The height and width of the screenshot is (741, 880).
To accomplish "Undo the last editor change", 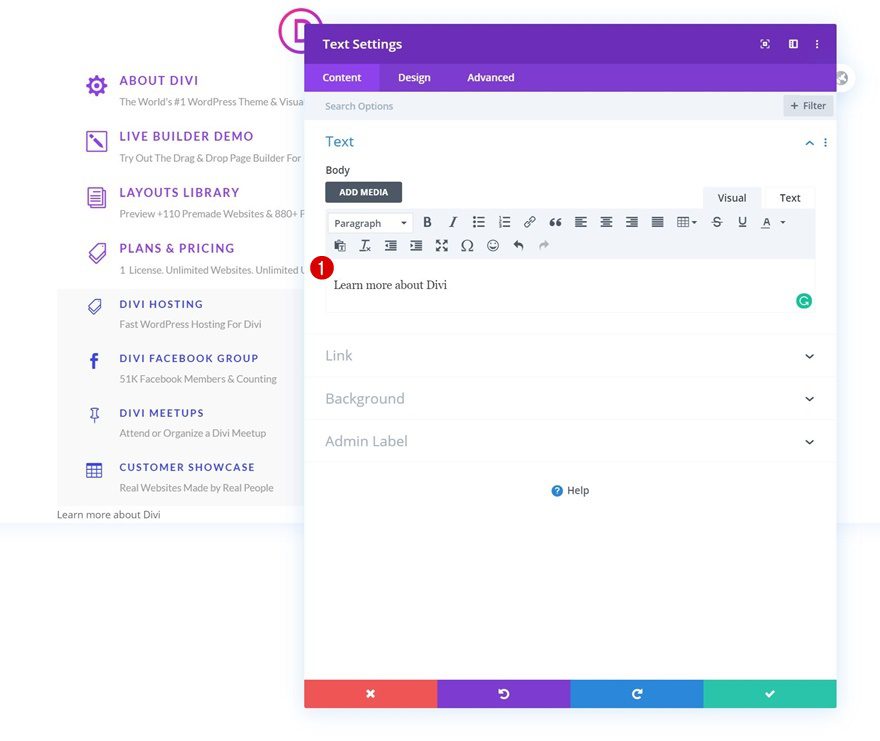I will [518, 245].
